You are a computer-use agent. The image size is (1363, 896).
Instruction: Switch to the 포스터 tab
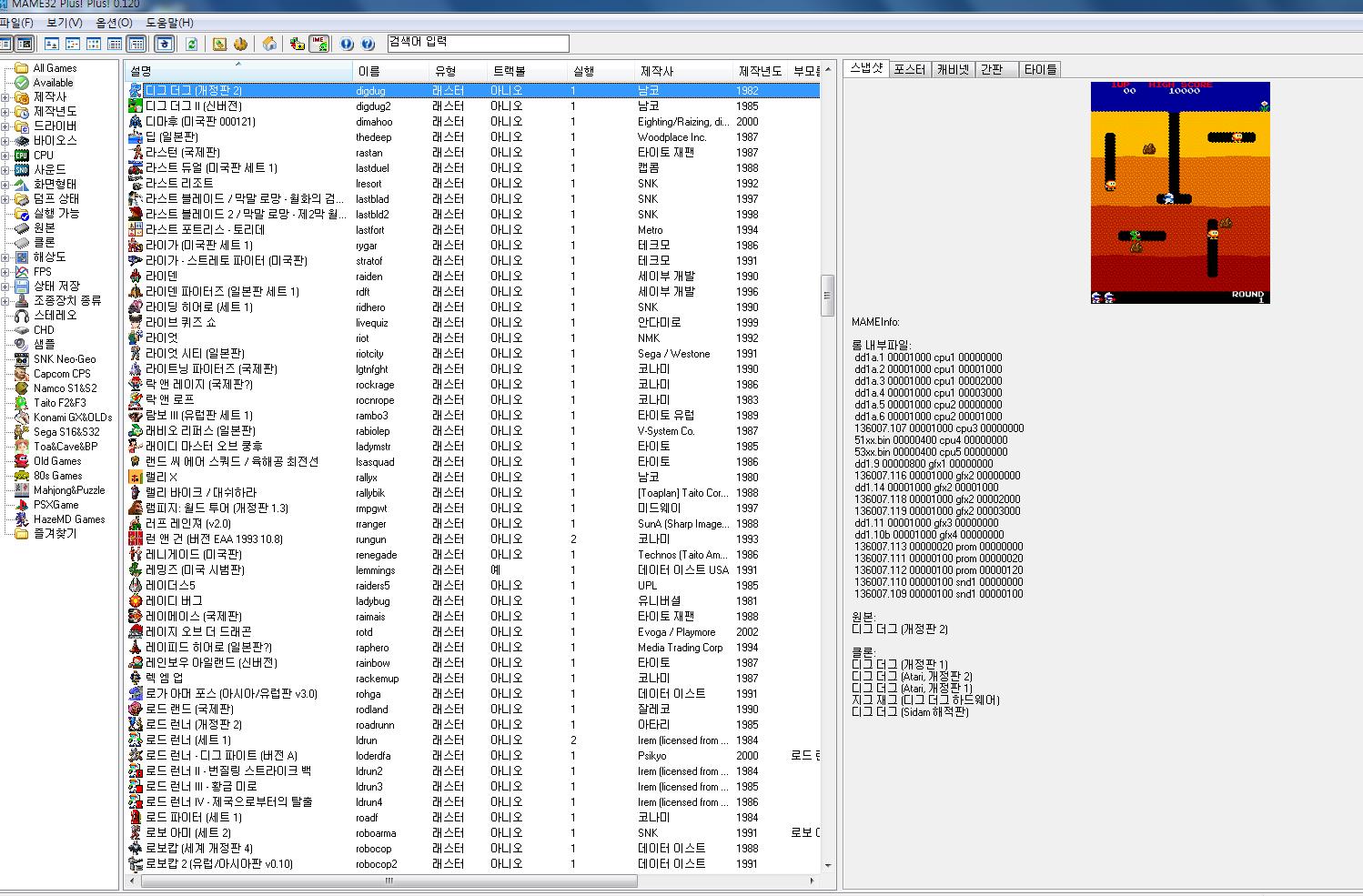coord(909,69)
